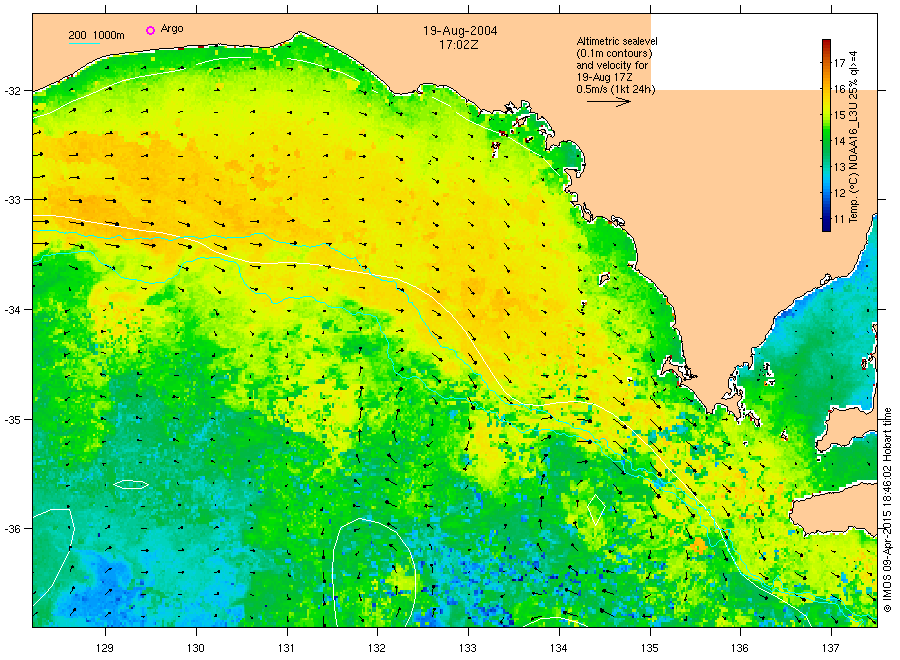Click the longitude label '132'
900x660 pixels.
coord(377,648)
